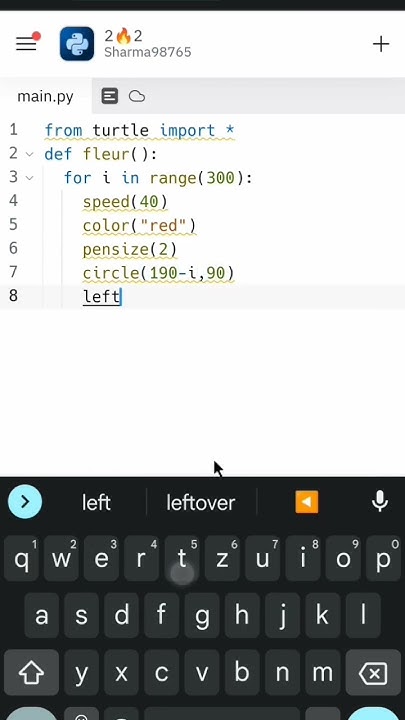Tap the t key
The height and width of the screenshot is (720, 405).
coord(182,559)
